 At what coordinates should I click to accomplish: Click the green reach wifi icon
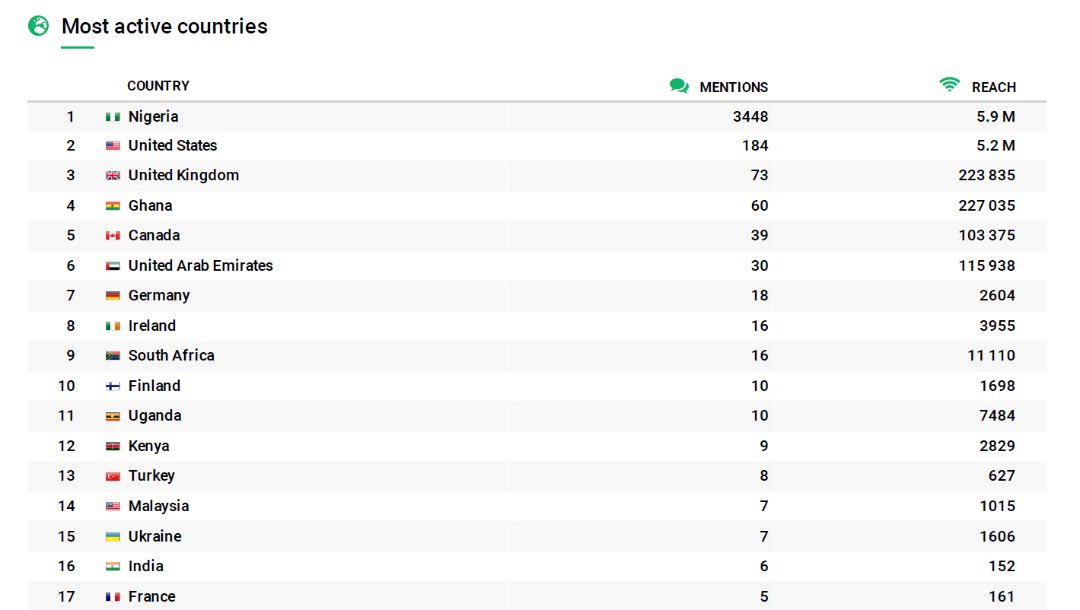[949, 85]
